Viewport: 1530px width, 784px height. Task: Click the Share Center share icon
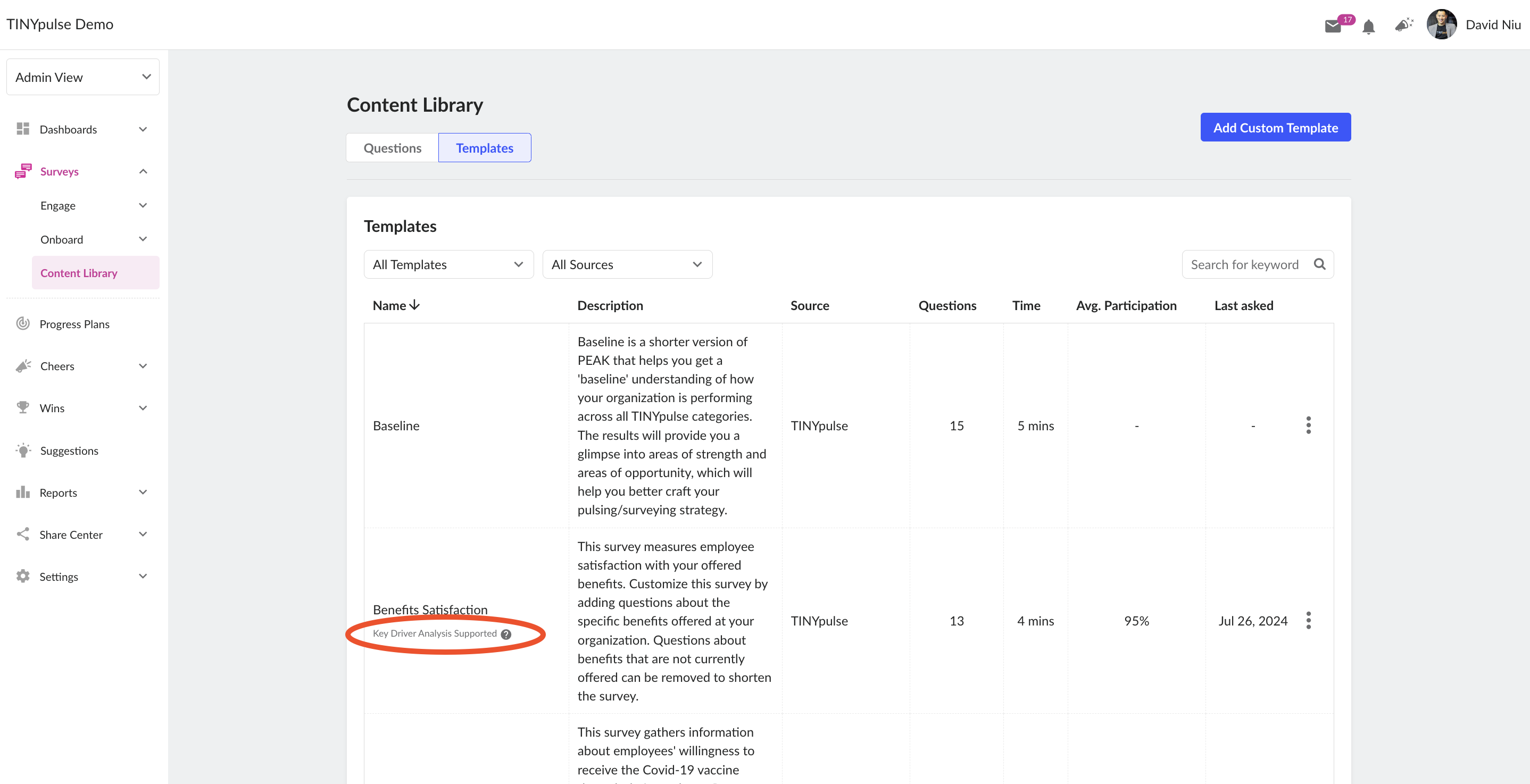coord(23,534)
